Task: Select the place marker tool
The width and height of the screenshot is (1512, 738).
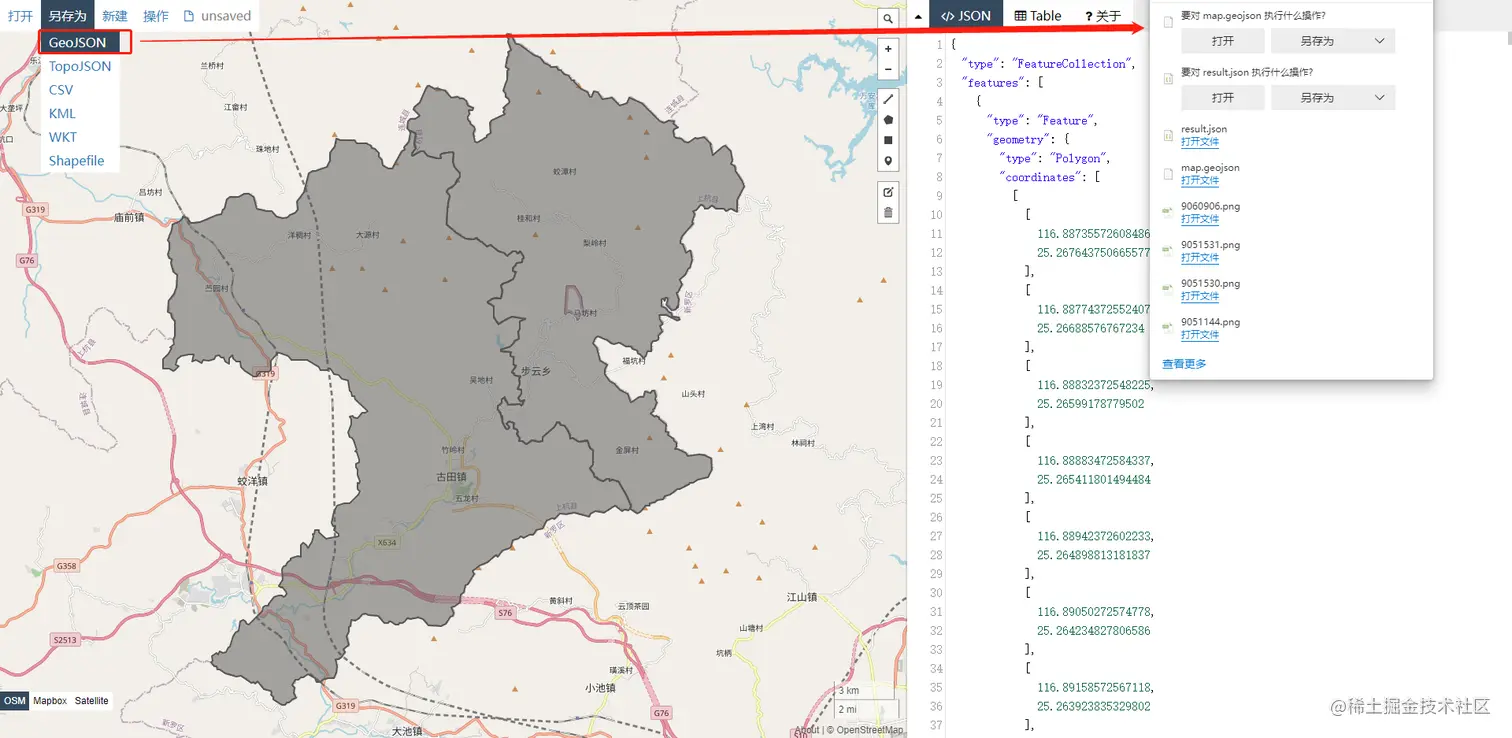Action: [887, 160]
